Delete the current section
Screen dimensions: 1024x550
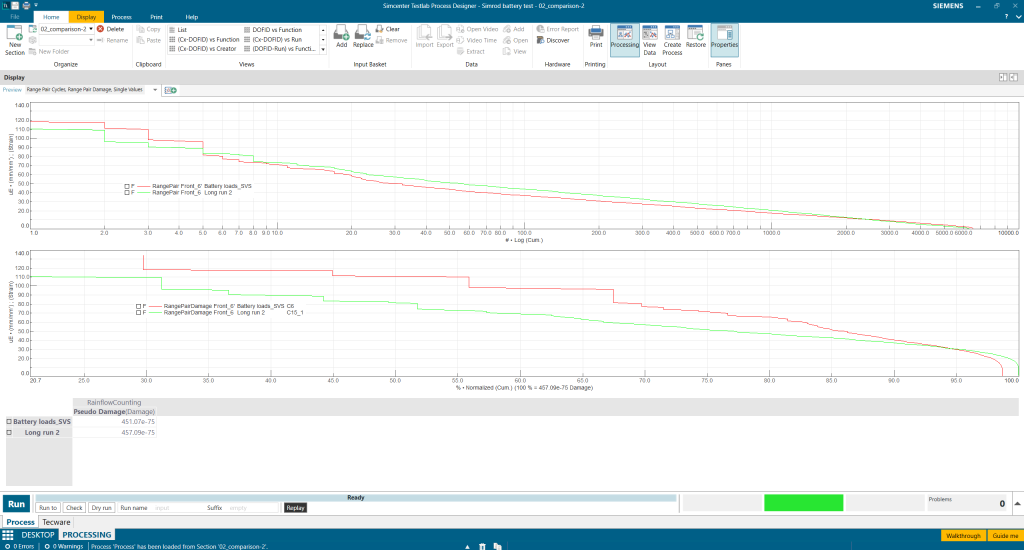click(x=110, y=29)
